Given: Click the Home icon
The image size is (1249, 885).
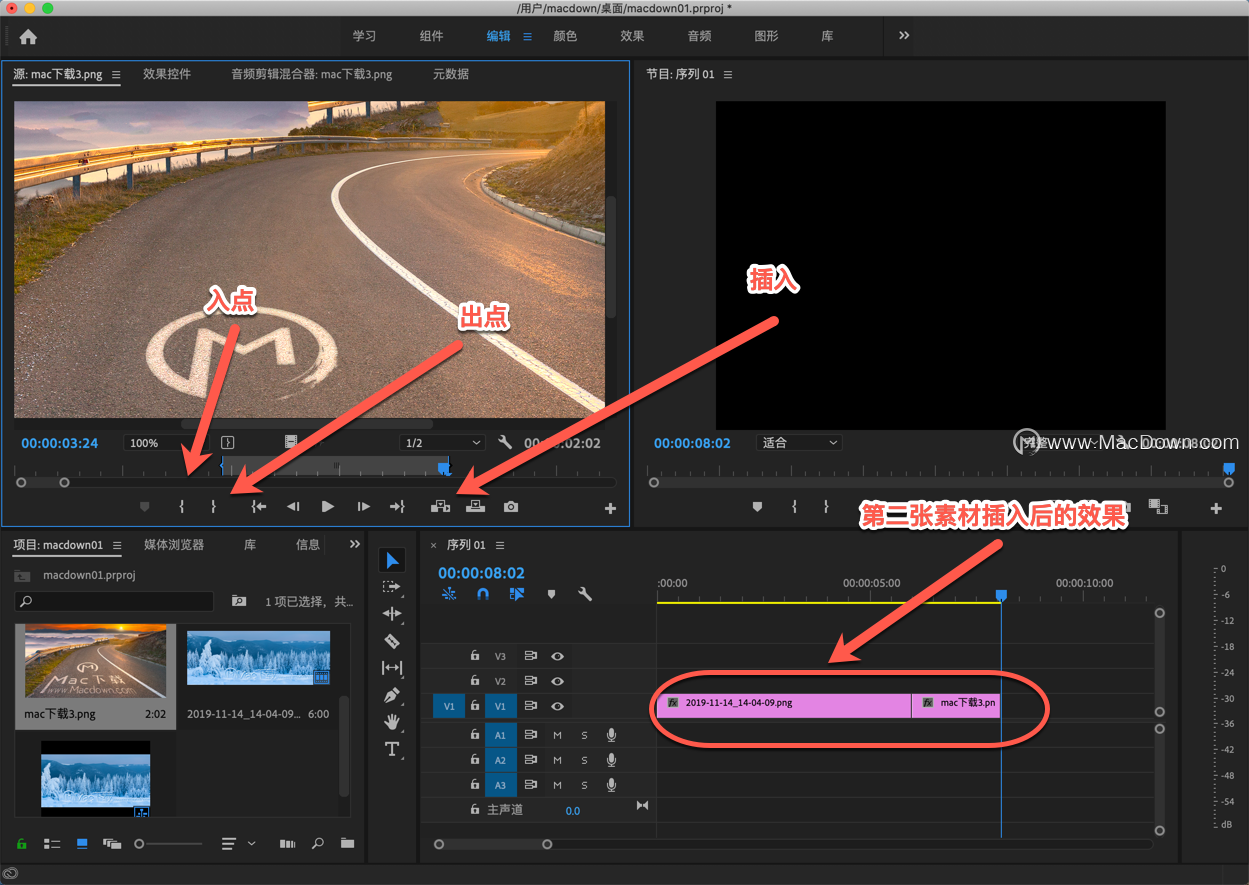Looking at the screenshot, I should point(28,37).
